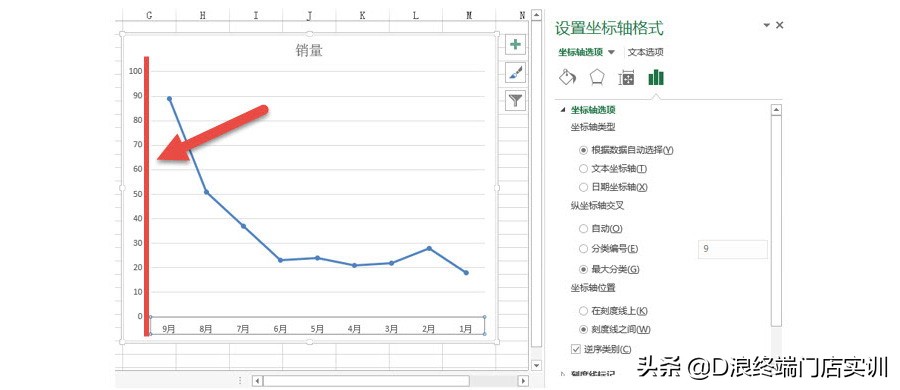Screen dimensions: 900x390
Task: Click the pane scrollbar up arrow
Action: [x=776, y=110]
